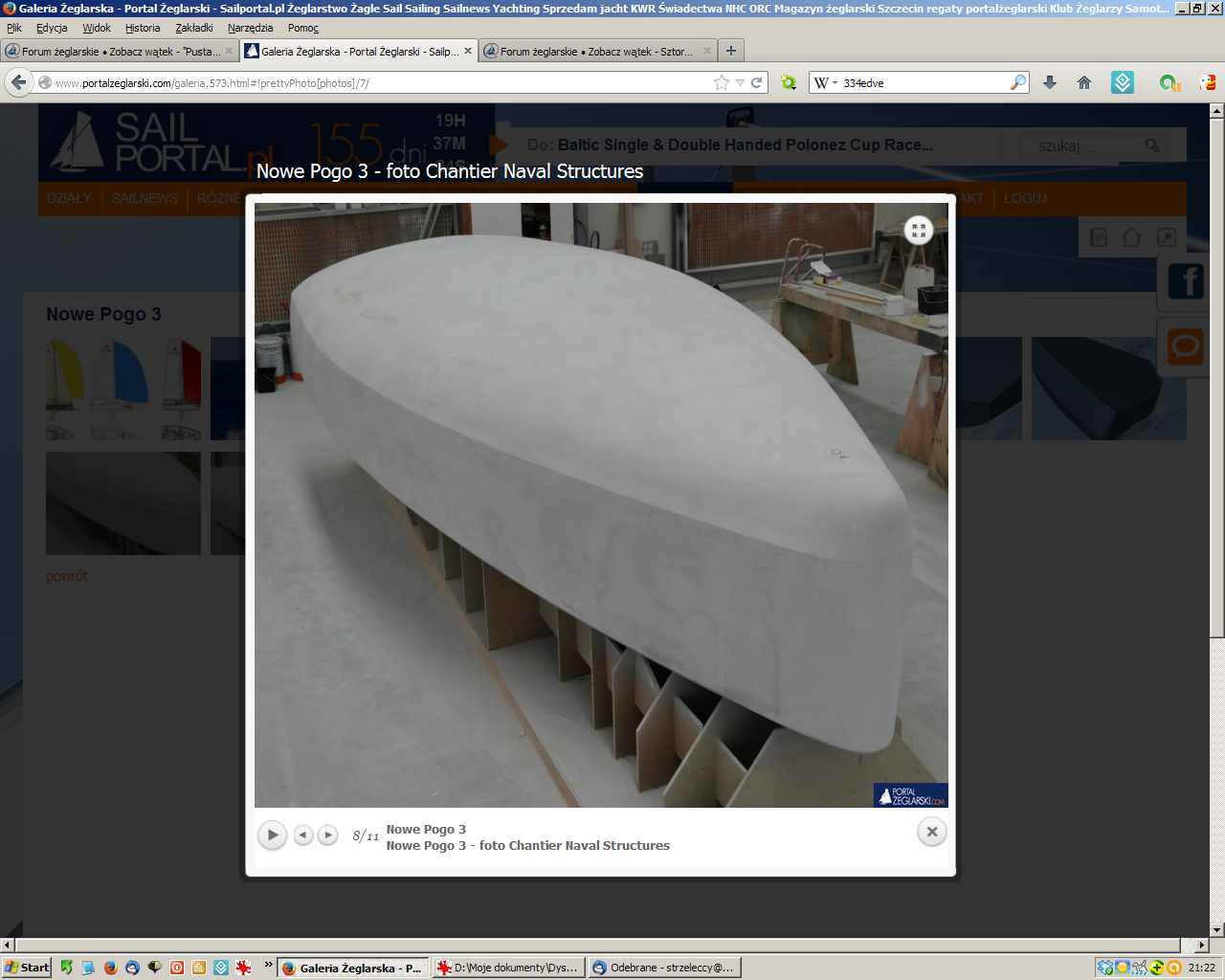Image resolution: width=1225 pixels, height=980 pixels.
Task: Go back to the previous page
Action: click(18, 83)
